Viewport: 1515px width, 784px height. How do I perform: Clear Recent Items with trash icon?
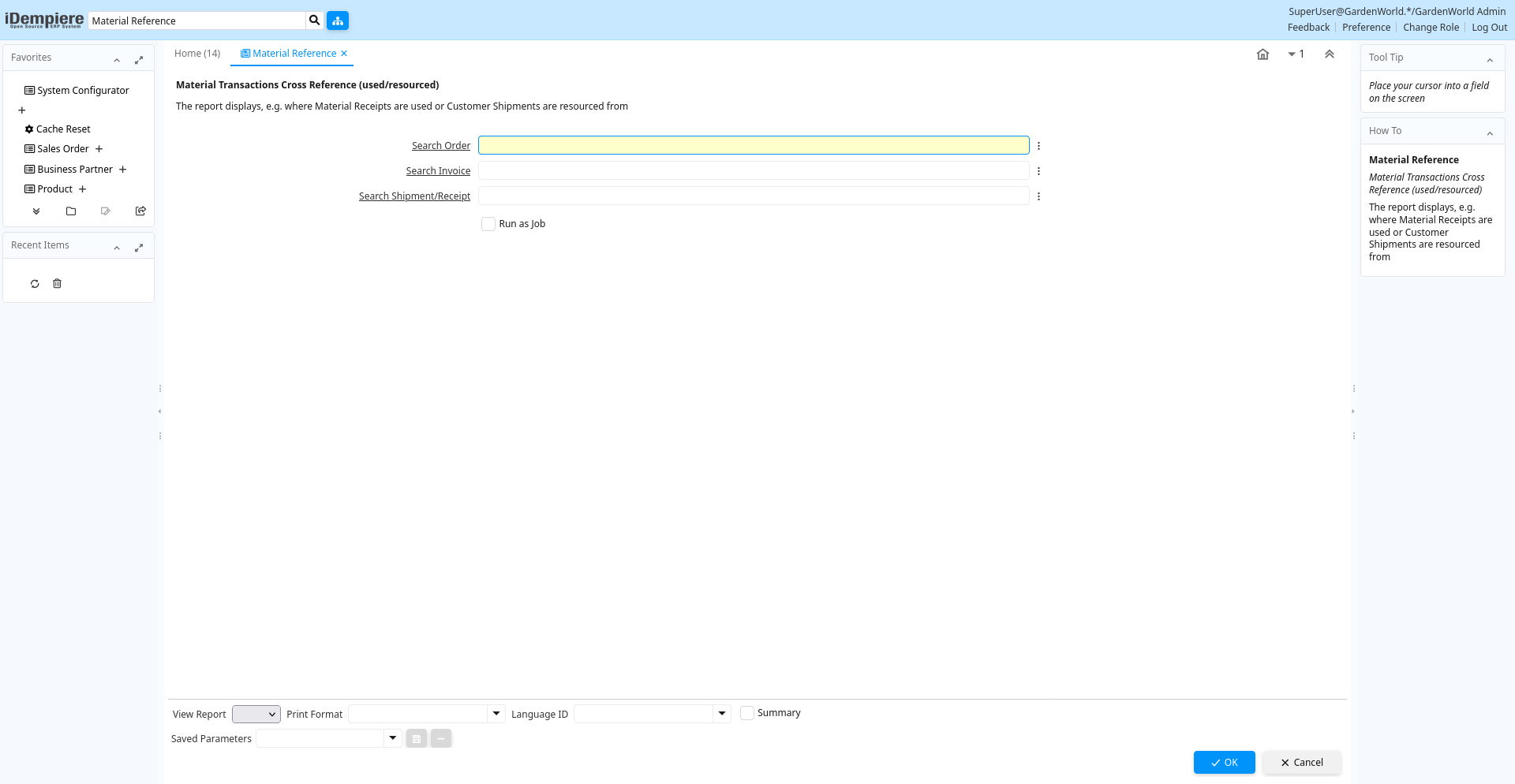57,284
